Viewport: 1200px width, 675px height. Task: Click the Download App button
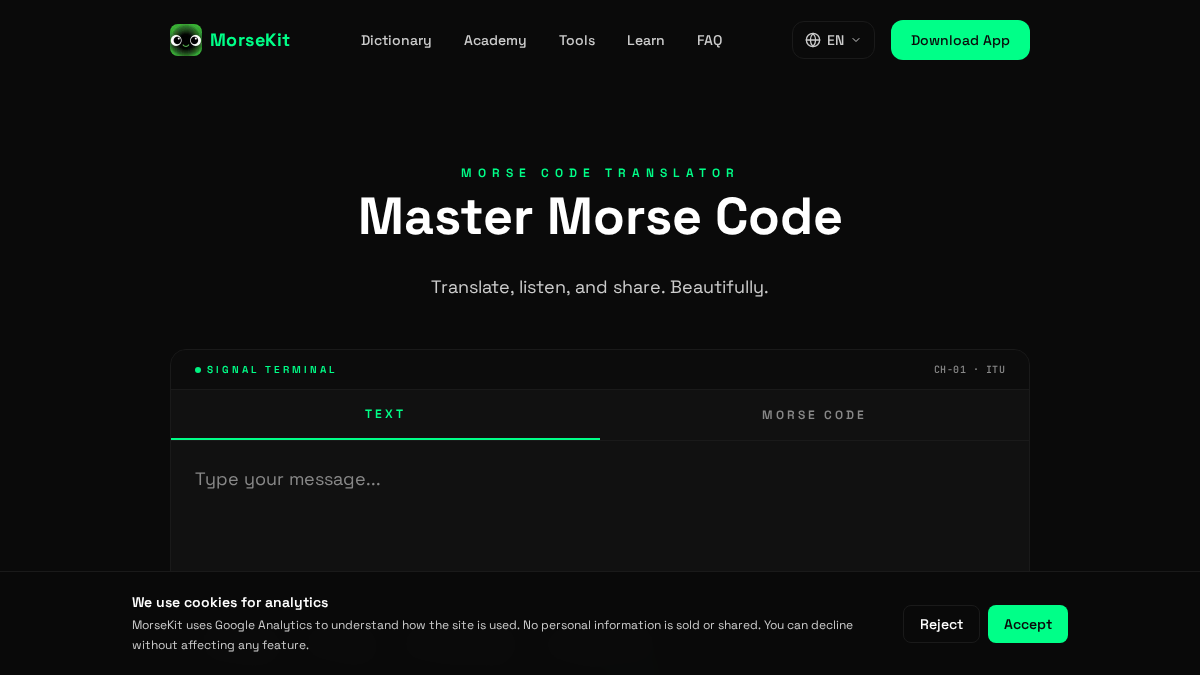[x=960, y=40]
